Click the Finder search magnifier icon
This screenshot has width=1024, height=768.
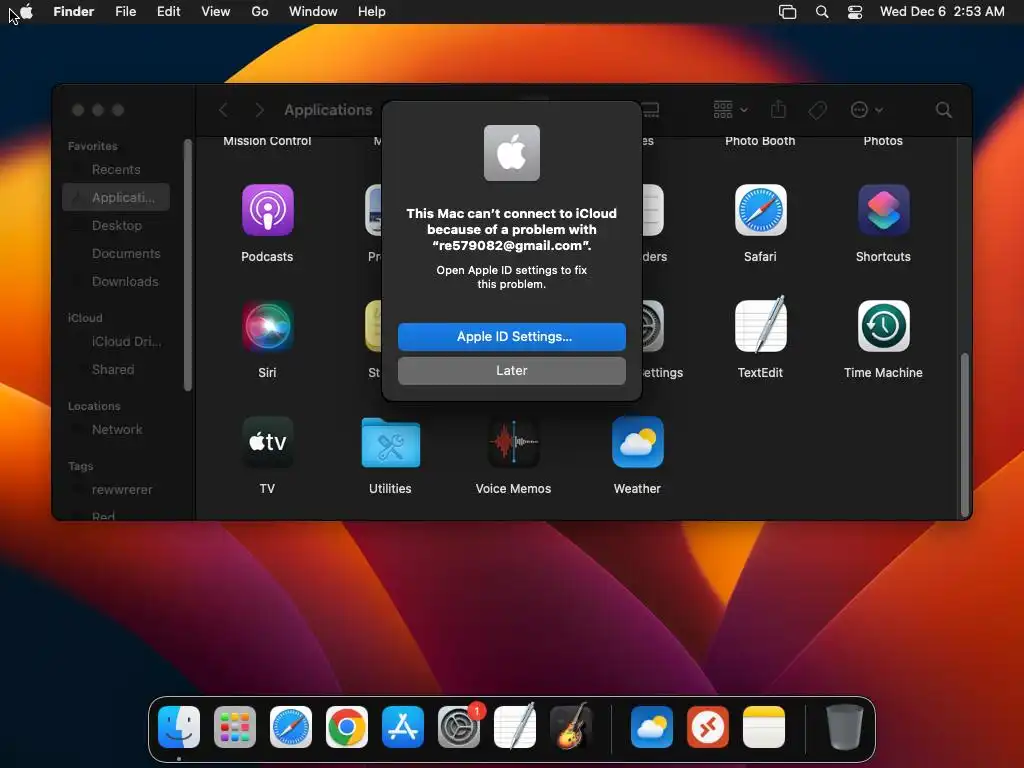(943, 110)
